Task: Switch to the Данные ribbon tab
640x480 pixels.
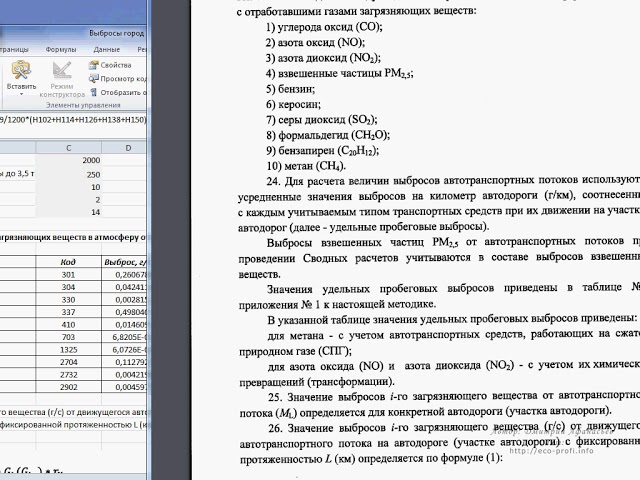Action: coord(107,49)
